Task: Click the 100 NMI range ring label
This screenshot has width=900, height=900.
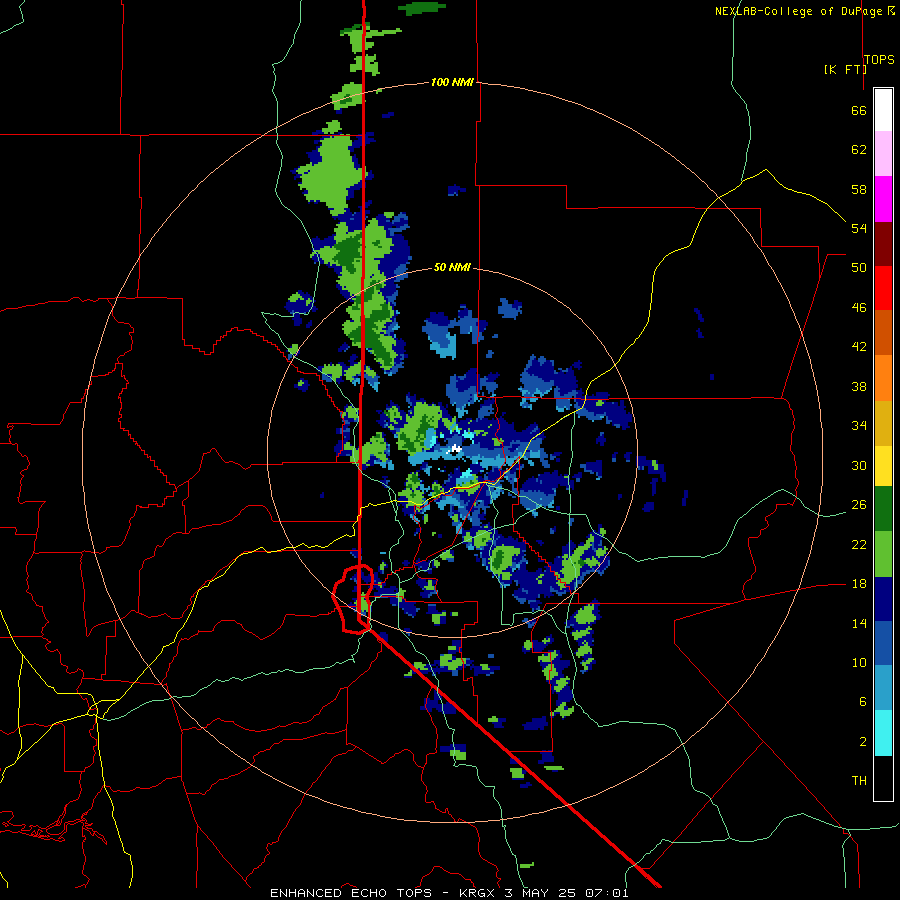Action: pyautogui.click(x=452, y=82)
